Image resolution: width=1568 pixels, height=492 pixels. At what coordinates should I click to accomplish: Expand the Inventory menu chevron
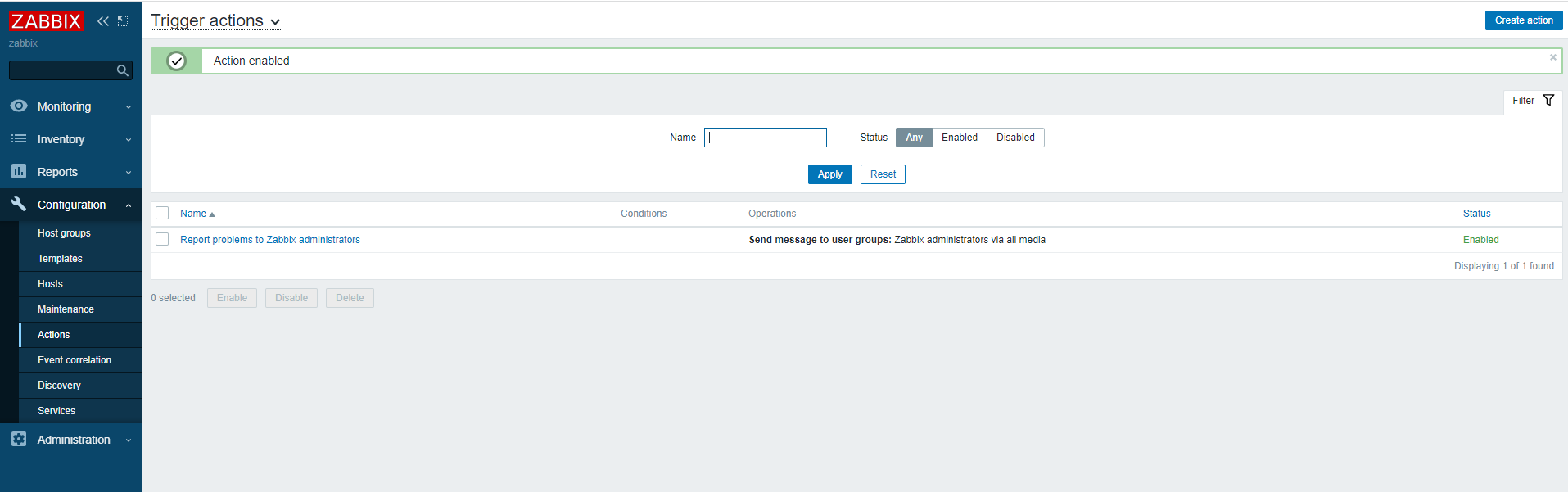[x=129, y=140]
